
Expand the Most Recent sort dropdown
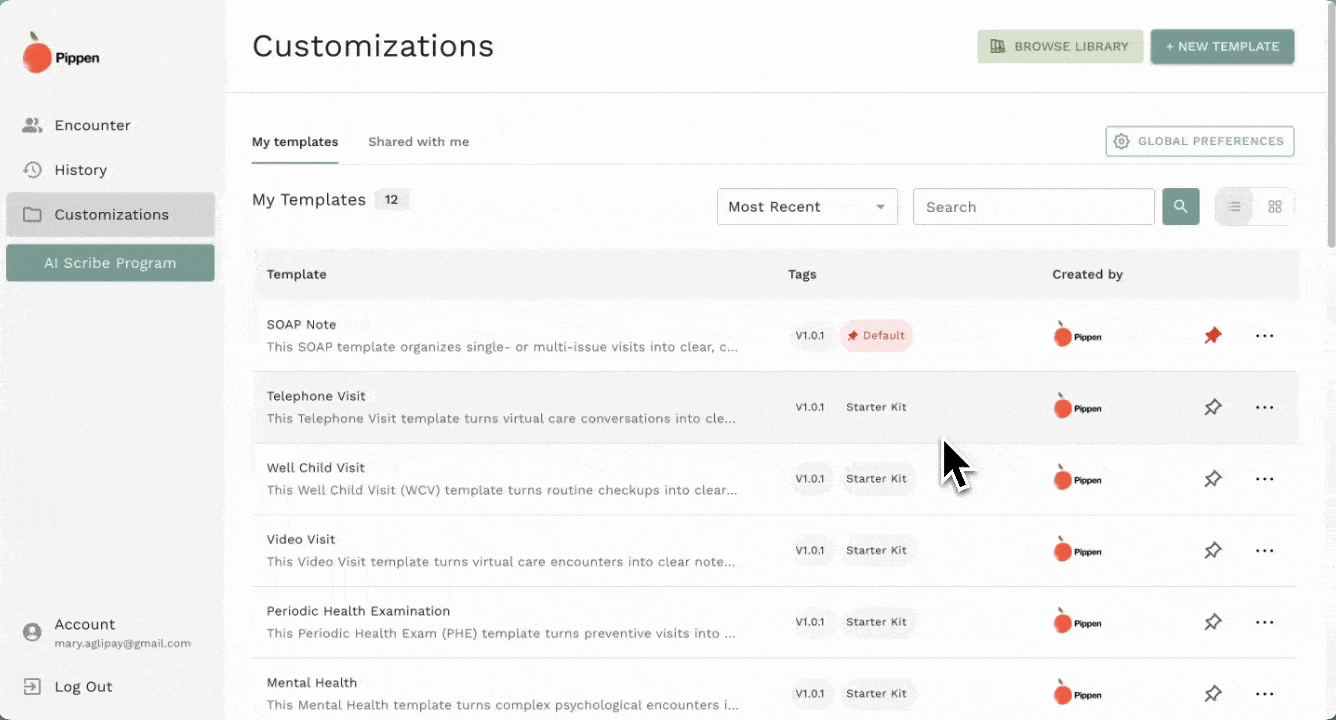point(806,207)
